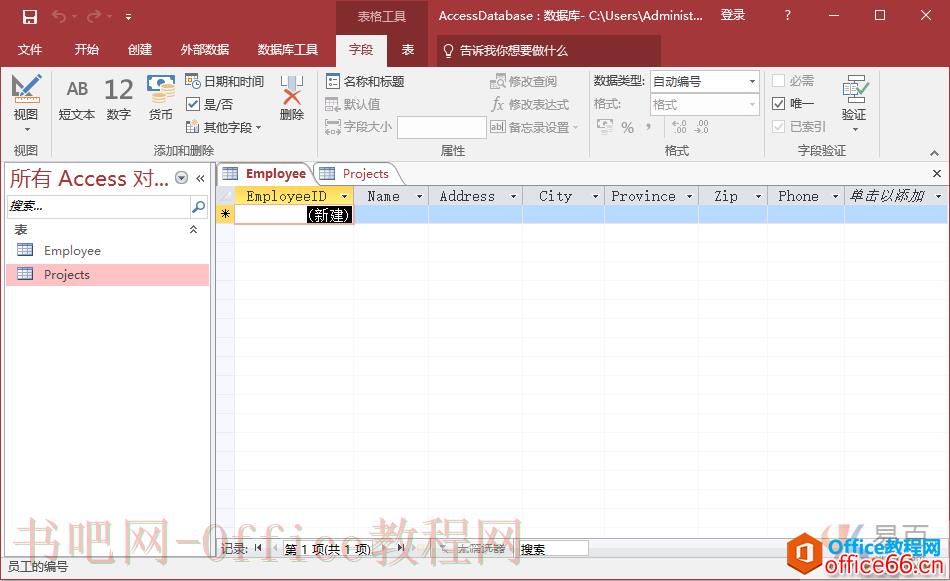Click the Address column header

[x=475, y=196]
